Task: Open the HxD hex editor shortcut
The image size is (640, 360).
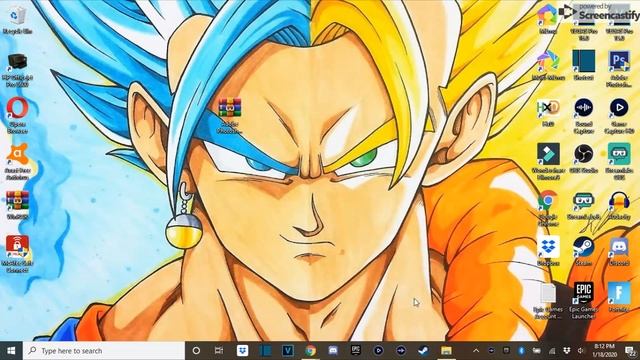Action: point(548,112)
